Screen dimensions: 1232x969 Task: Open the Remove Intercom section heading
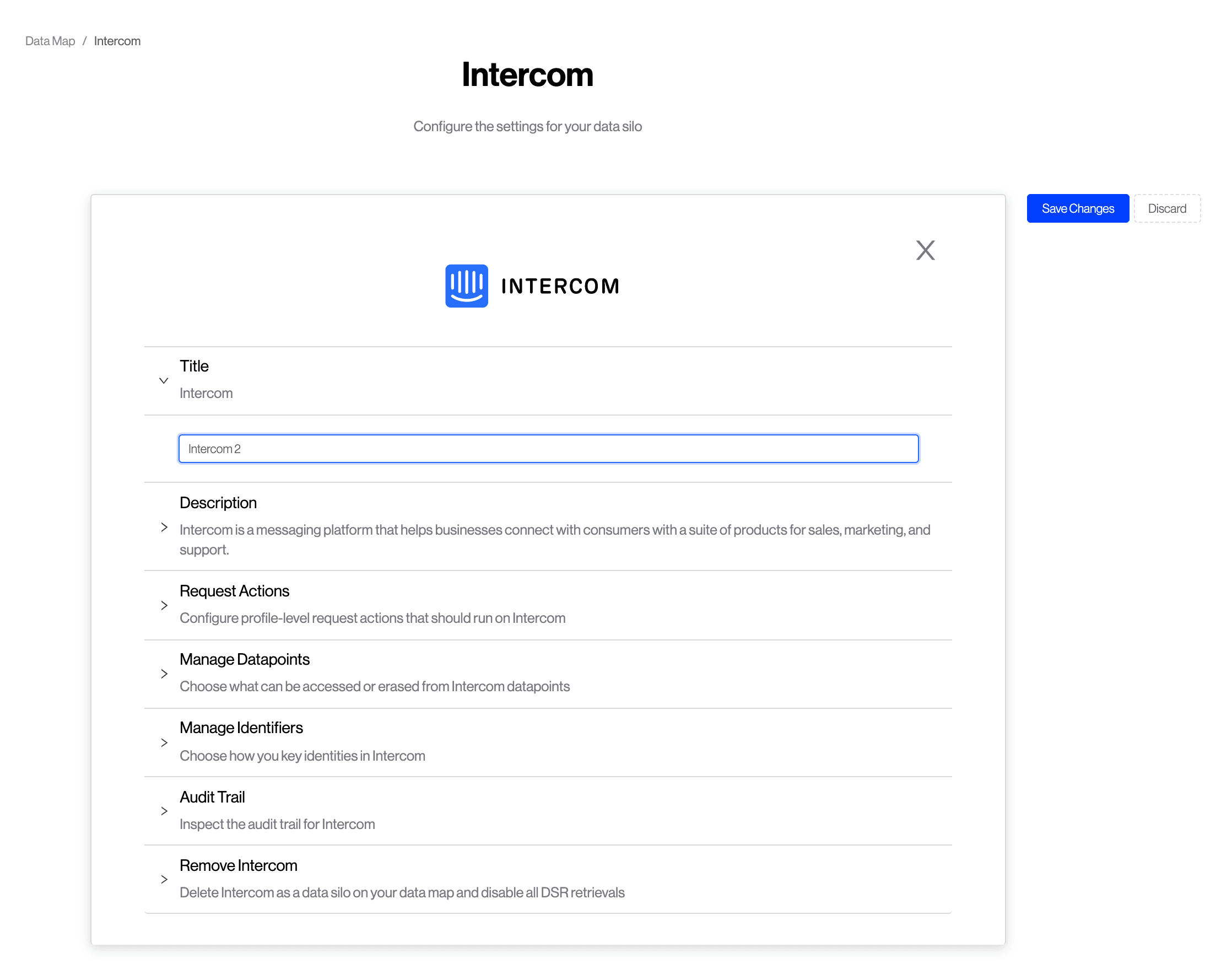238,865
